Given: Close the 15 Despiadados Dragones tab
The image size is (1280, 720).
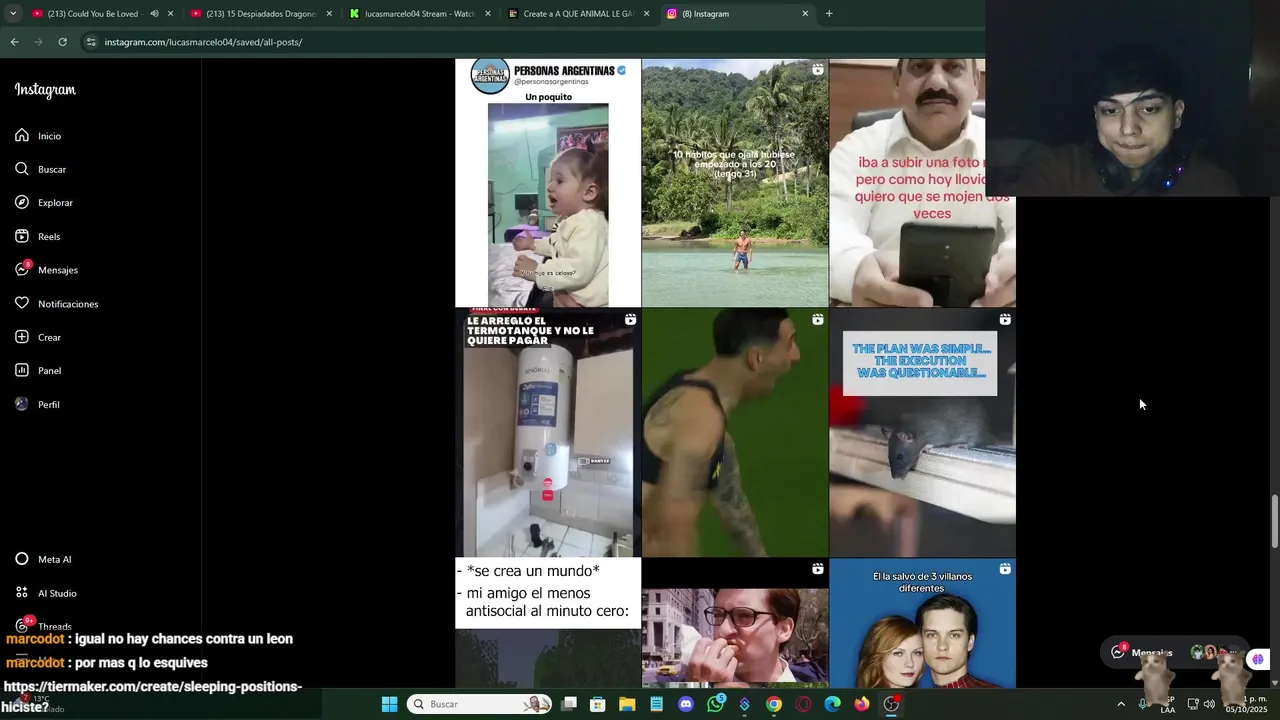Looking at the screenshot, I should pyautogui.click(x=329, y=14).
